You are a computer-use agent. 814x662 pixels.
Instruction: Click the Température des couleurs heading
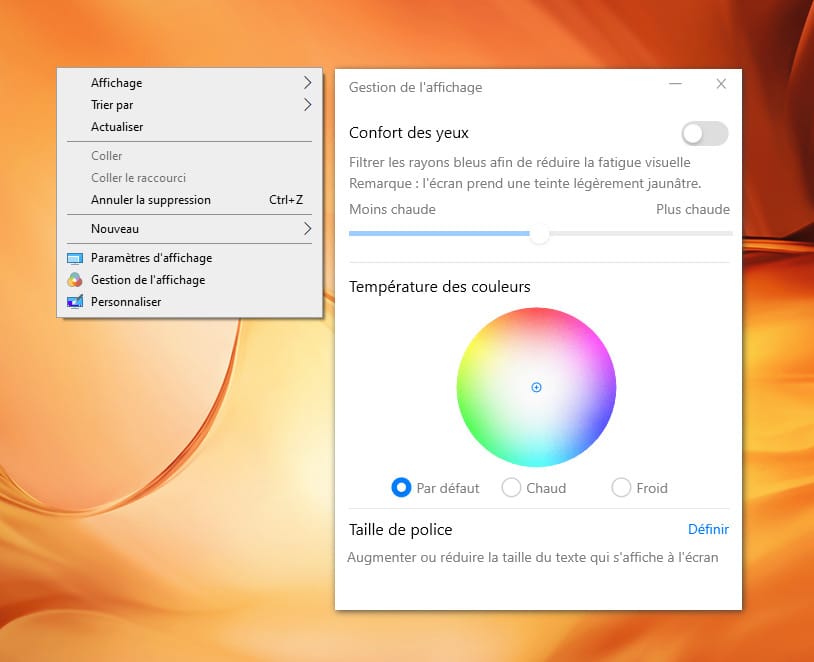439,287
